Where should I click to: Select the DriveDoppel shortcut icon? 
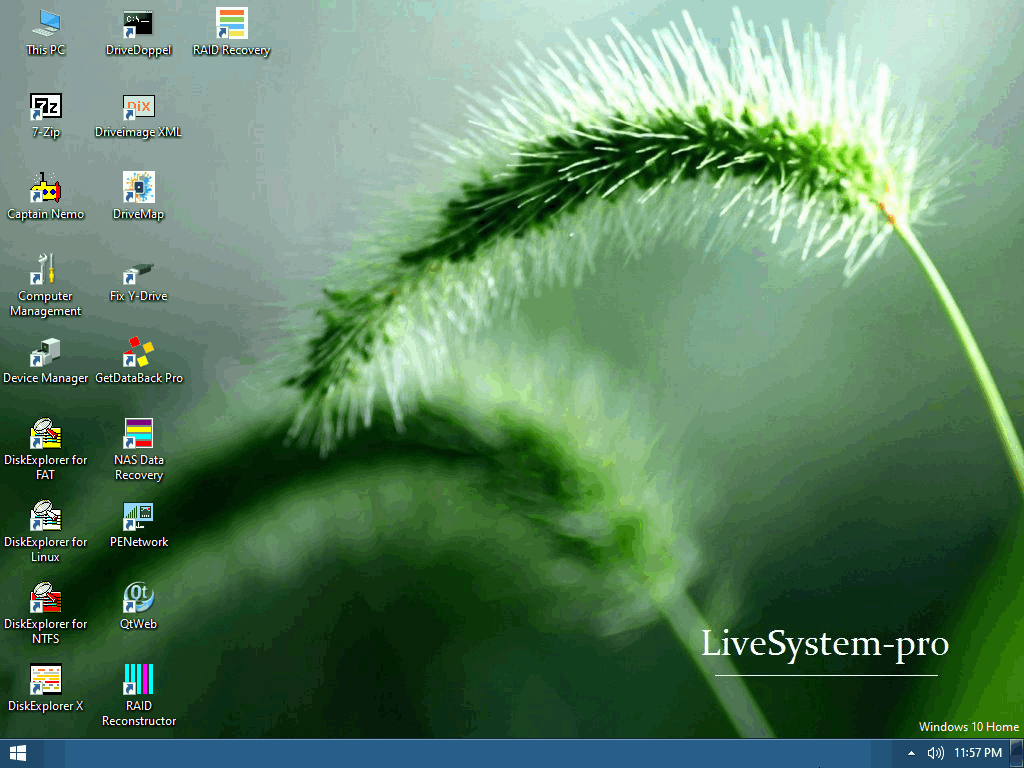[138, 23]
